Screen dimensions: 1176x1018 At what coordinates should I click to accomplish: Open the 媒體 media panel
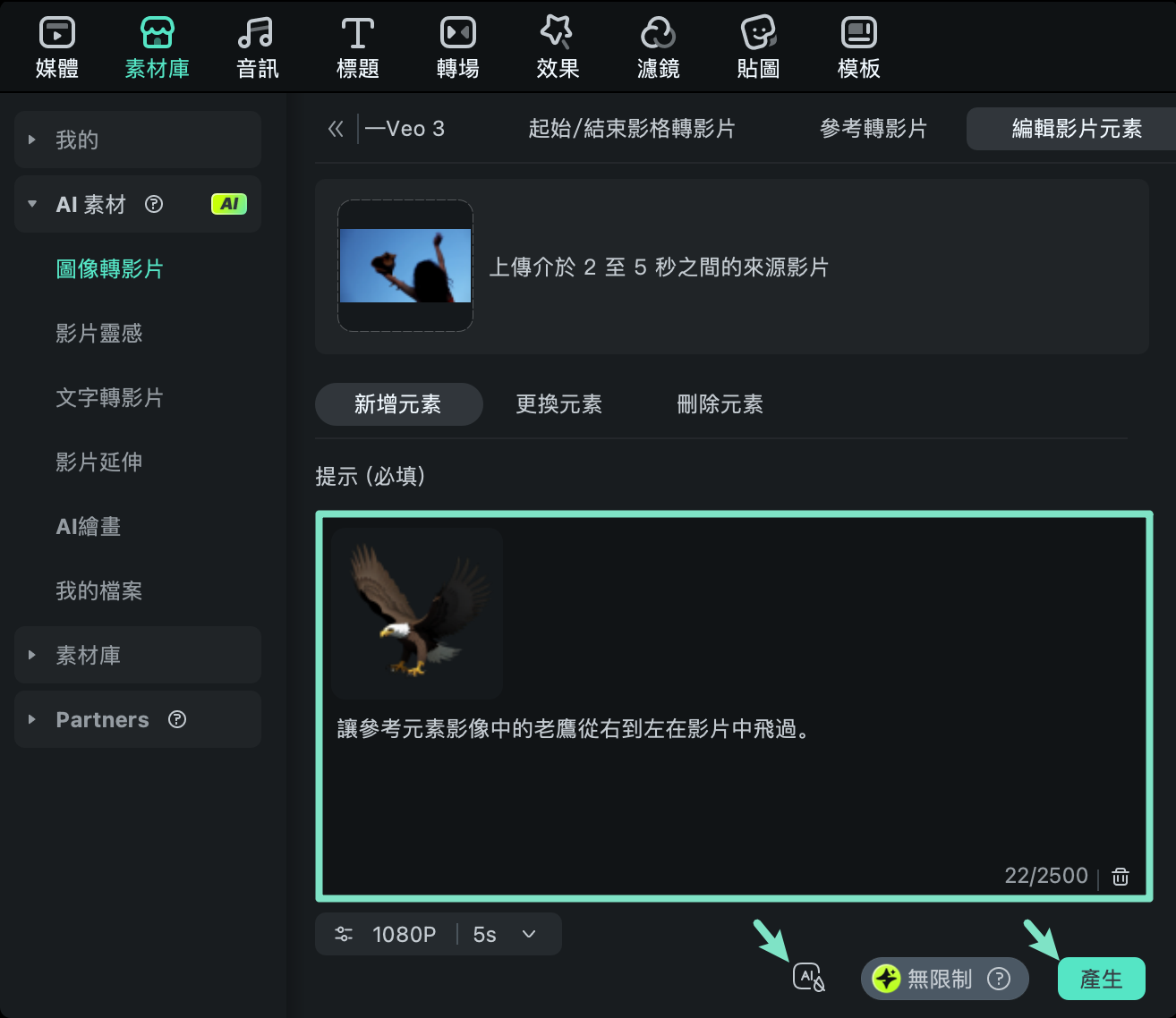(56, 45)
